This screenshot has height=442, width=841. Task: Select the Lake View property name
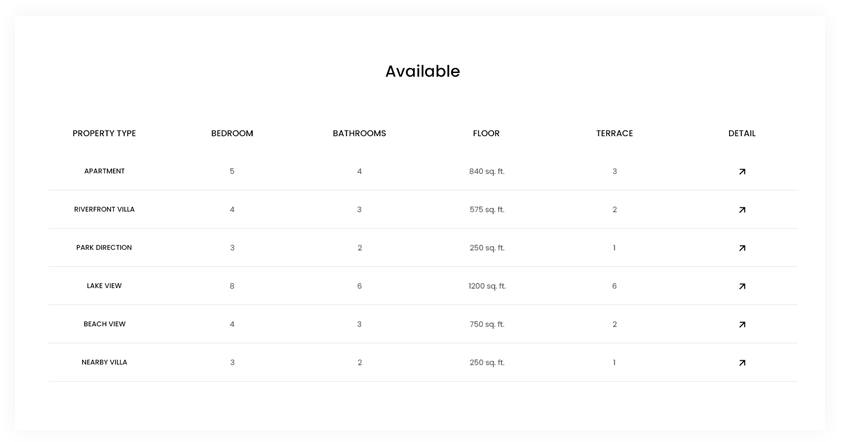point(104,285)
